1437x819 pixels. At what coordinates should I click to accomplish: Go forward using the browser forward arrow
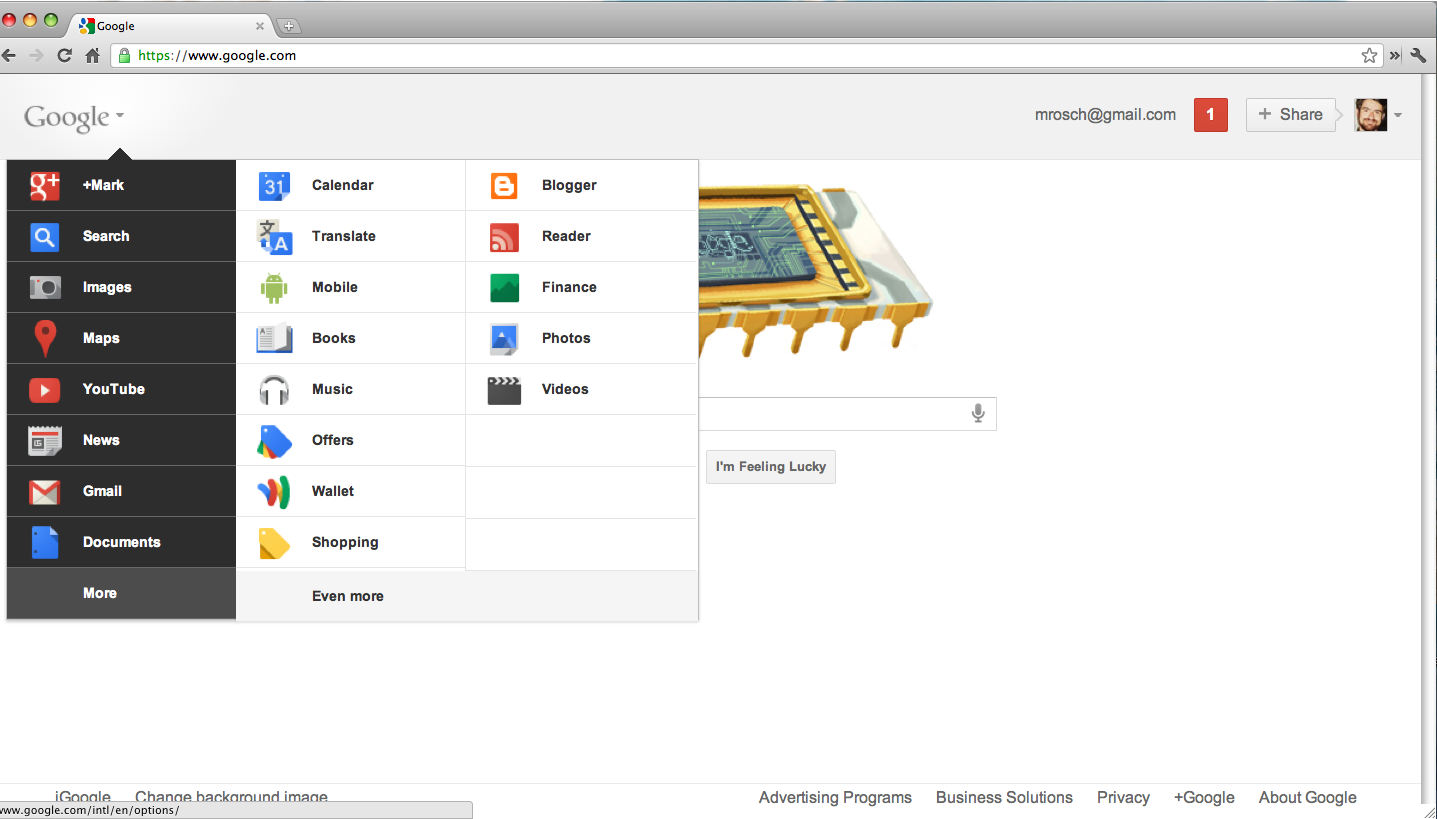tap(36, 55)
